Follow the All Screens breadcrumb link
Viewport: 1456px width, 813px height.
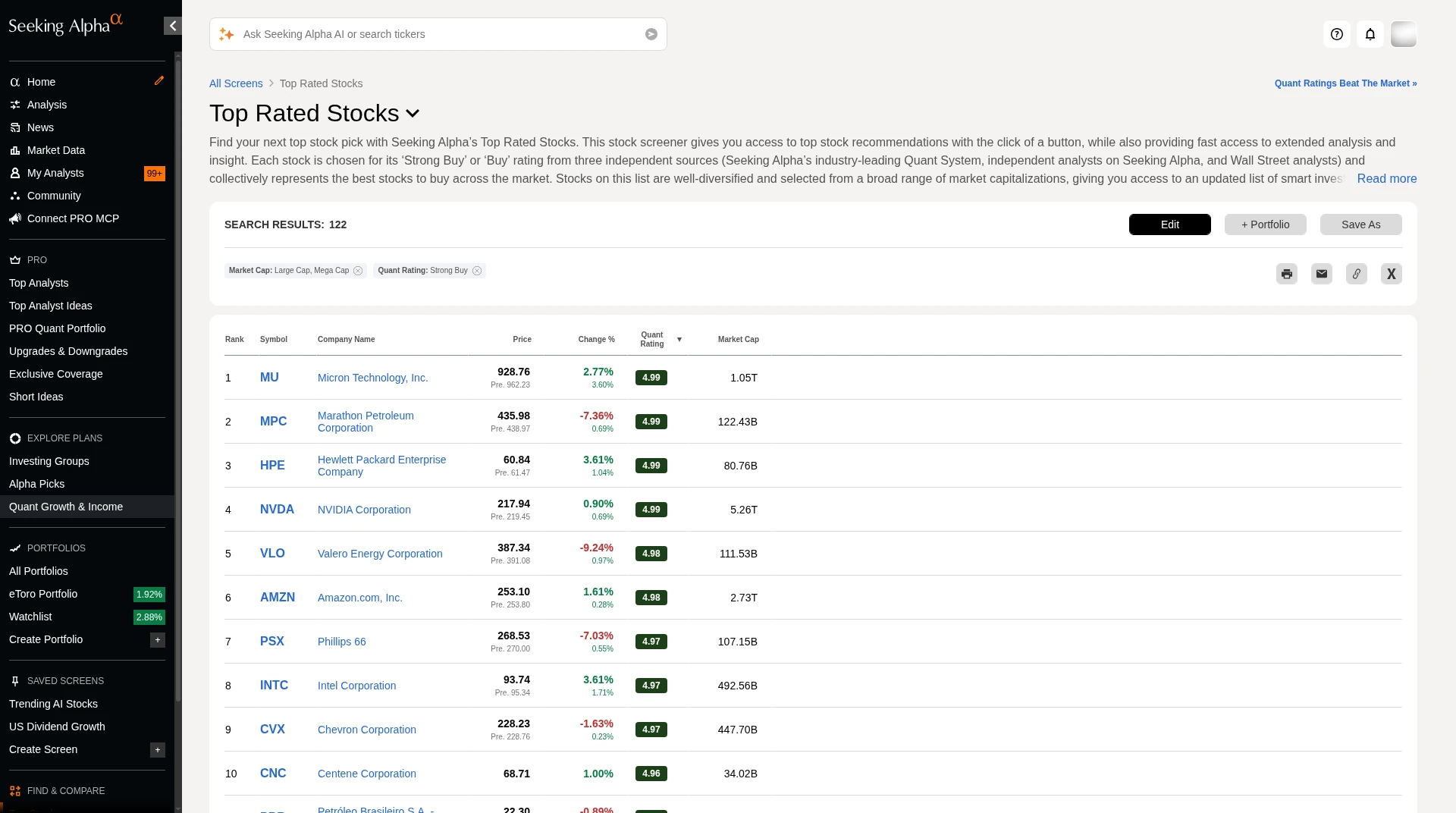click(236, 83)
